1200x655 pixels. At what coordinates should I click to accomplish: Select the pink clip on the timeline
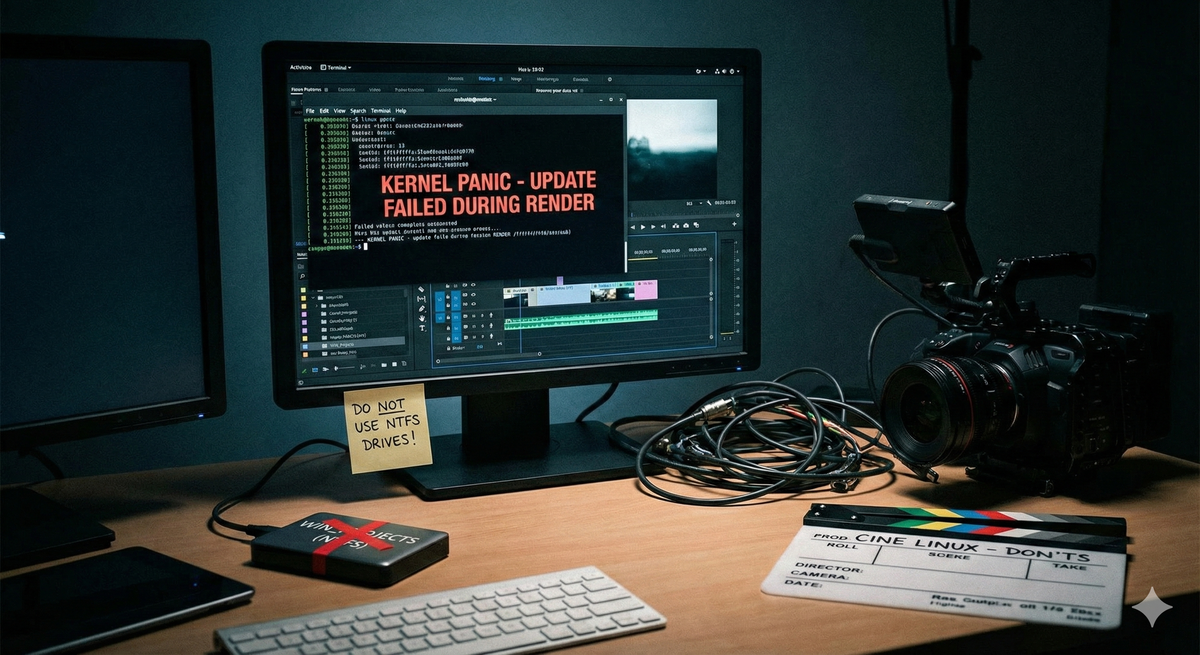pyautogui.click(x=646, y=289)
